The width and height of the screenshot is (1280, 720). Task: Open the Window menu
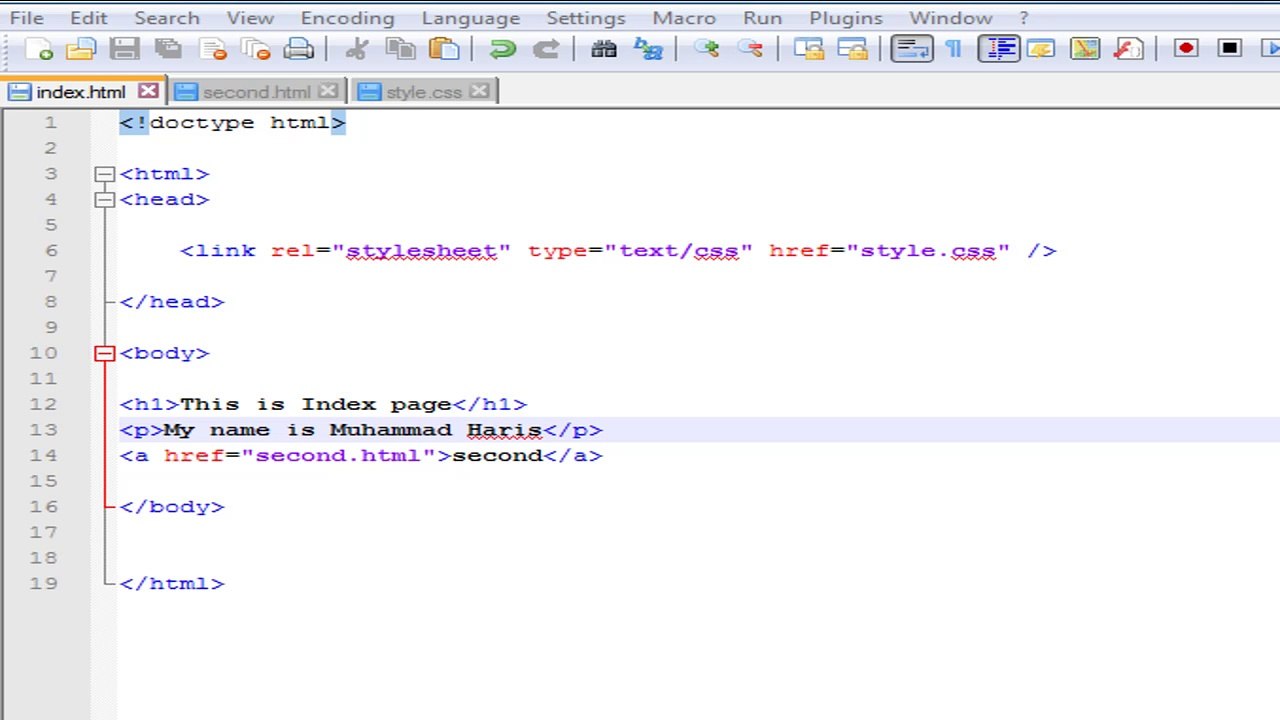tap(951, 18)
